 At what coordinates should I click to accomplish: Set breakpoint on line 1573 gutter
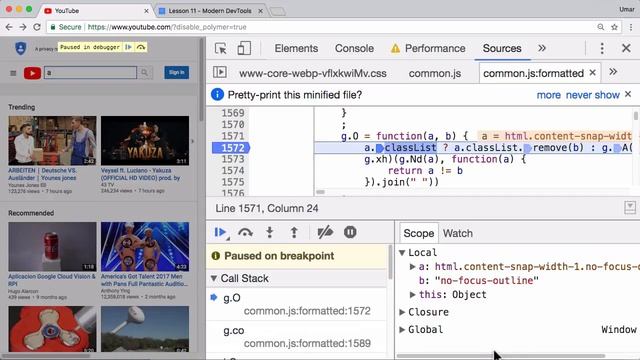click(232, 159)
